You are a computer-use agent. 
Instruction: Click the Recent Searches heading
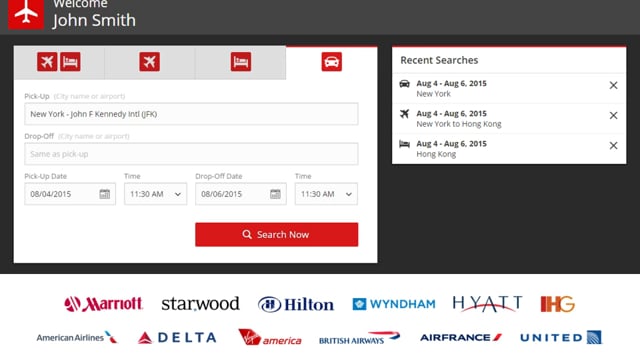coord(439,60)
